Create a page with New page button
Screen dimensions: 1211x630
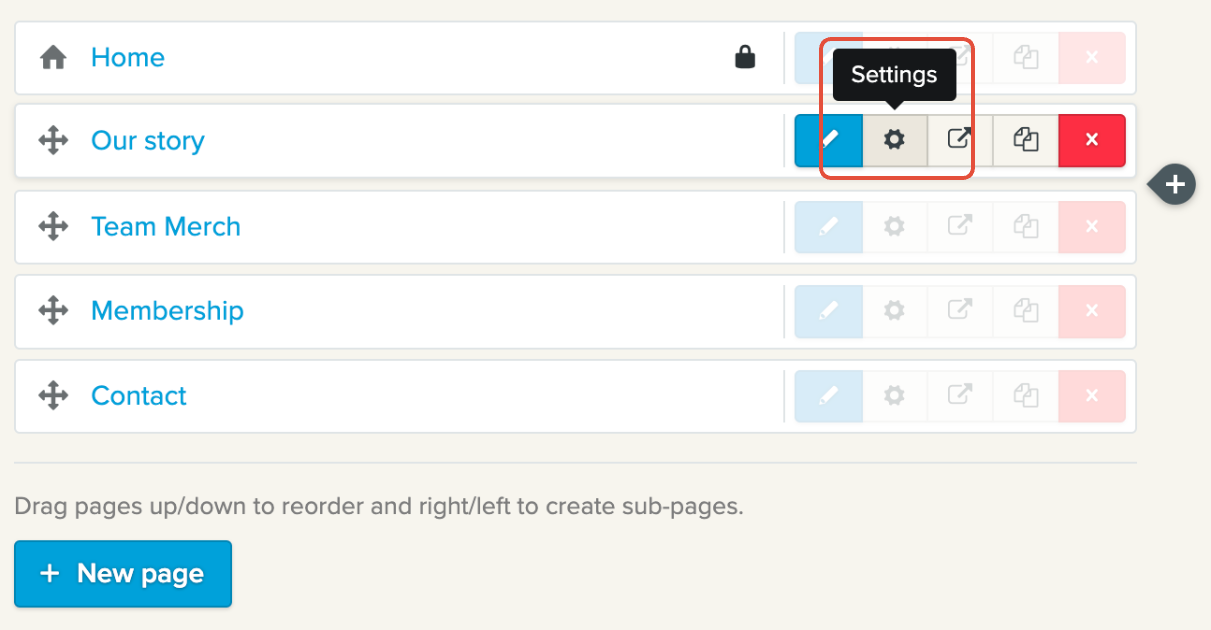tap(123, 574)
